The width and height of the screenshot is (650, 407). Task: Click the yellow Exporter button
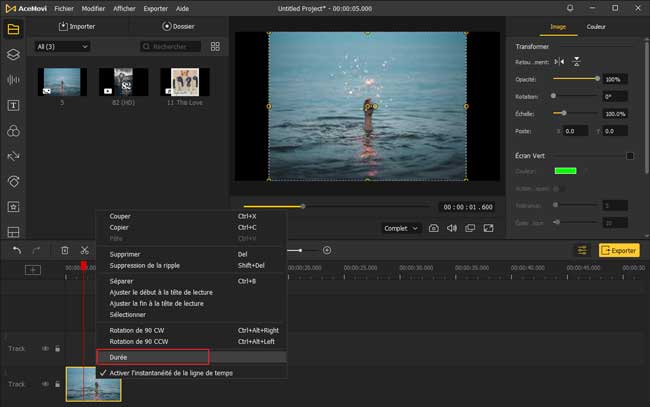(x=619, y=250)
